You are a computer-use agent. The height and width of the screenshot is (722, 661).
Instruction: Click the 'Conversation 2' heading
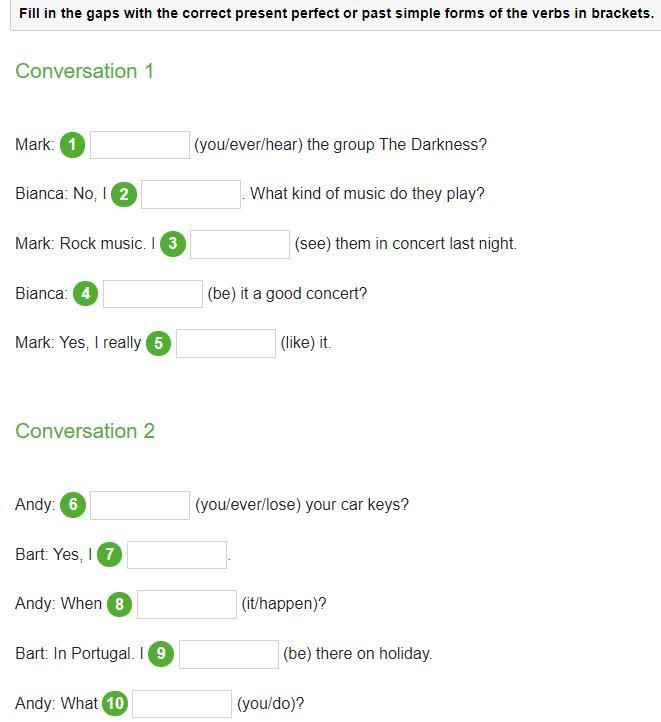[x=85, y=431]
